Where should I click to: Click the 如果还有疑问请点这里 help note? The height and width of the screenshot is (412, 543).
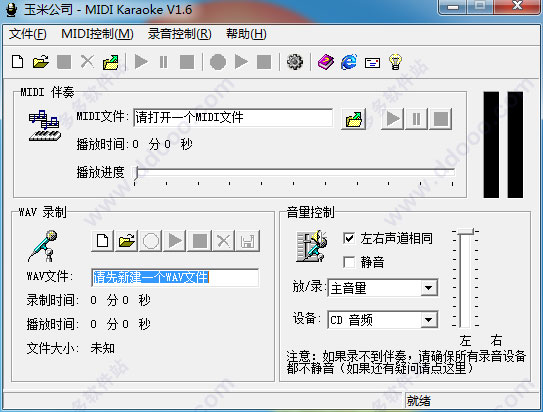406,368
